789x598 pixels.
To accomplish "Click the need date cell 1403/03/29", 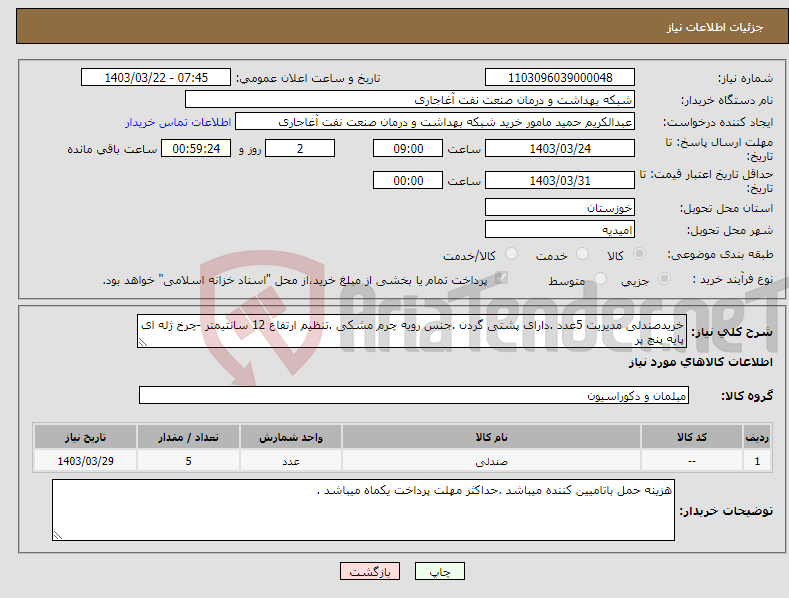I will 86,461.
